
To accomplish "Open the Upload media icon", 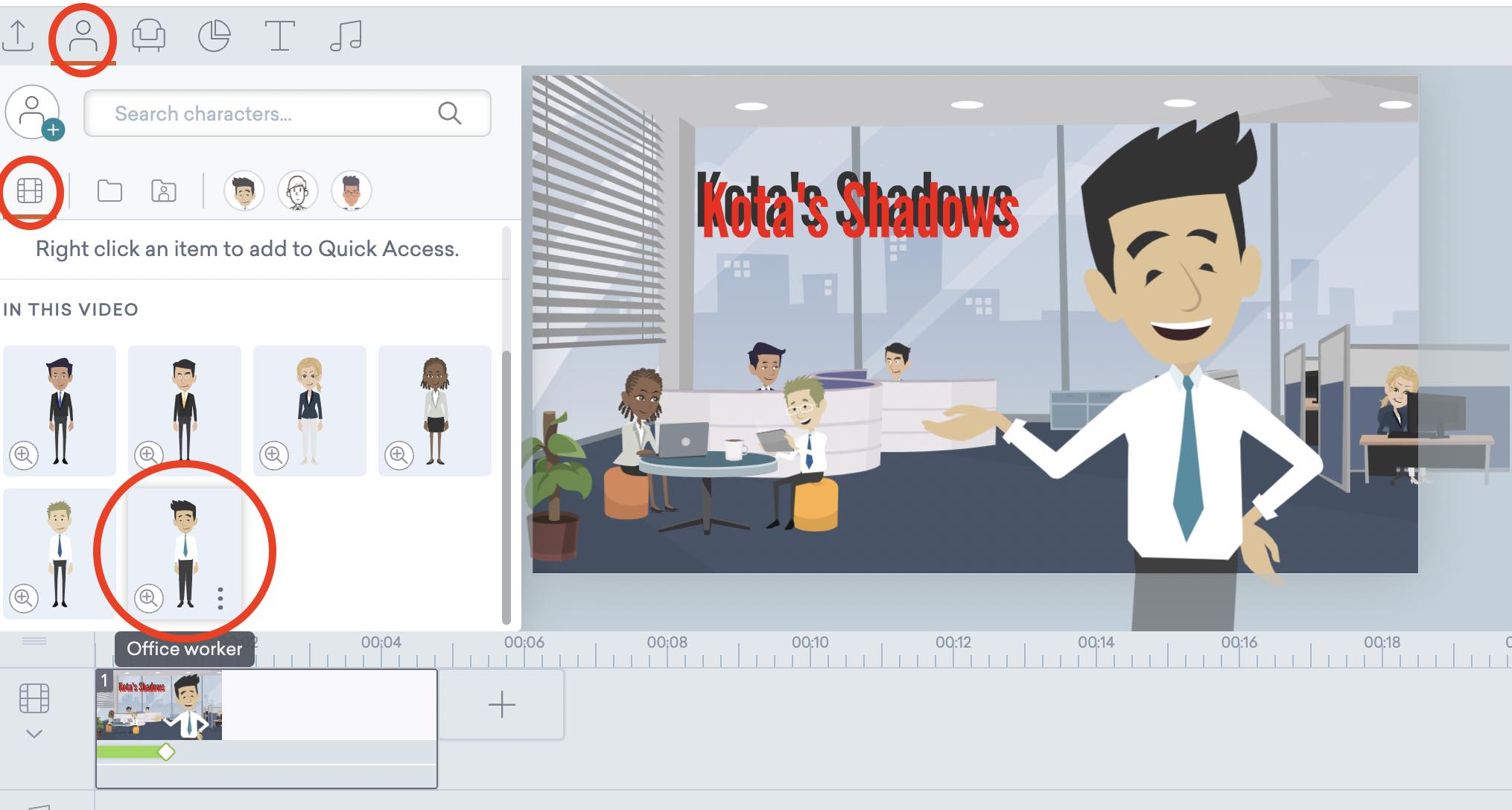I will coord(21,35).
